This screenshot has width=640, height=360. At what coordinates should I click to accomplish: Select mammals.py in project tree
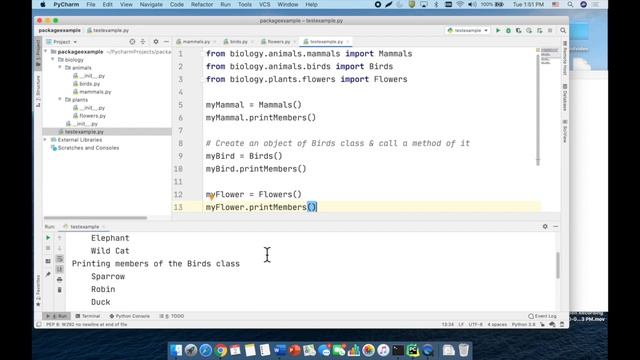point(92,92)
